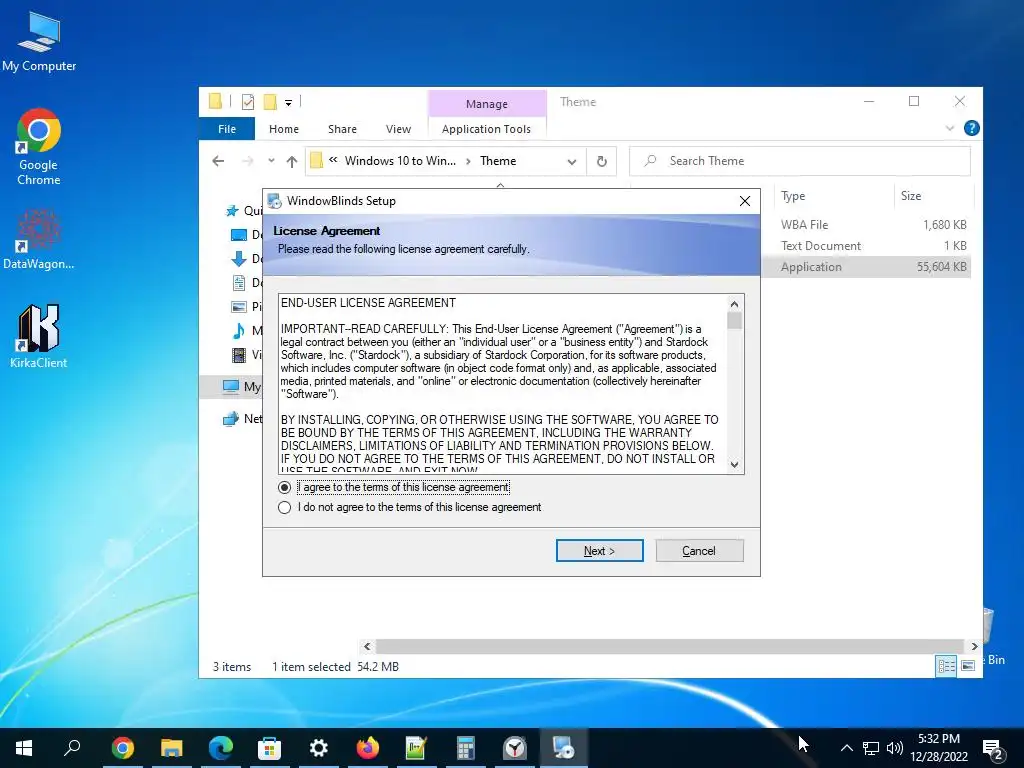Open File Explorer from the taskbar
Viewport: 1024px width, 768px height.
[171, 748]
